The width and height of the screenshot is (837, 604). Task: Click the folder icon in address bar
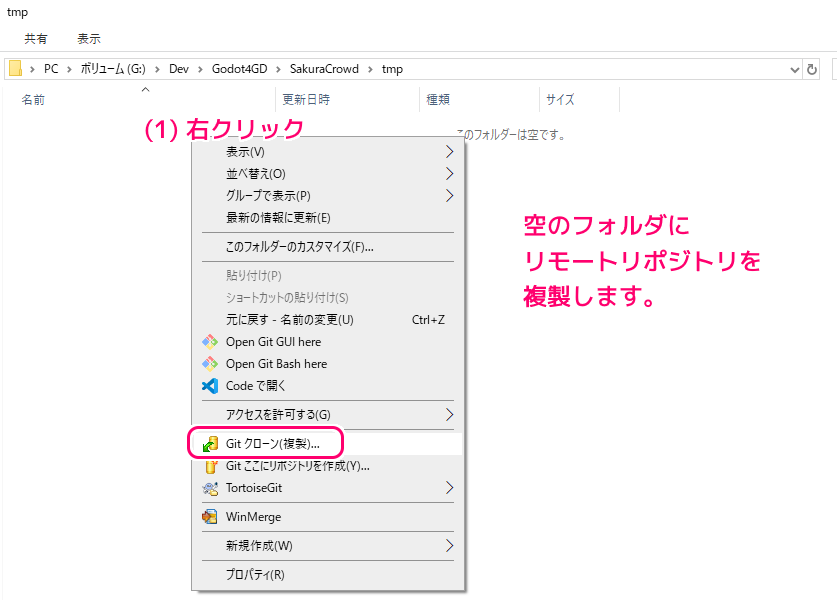point(15,69)
